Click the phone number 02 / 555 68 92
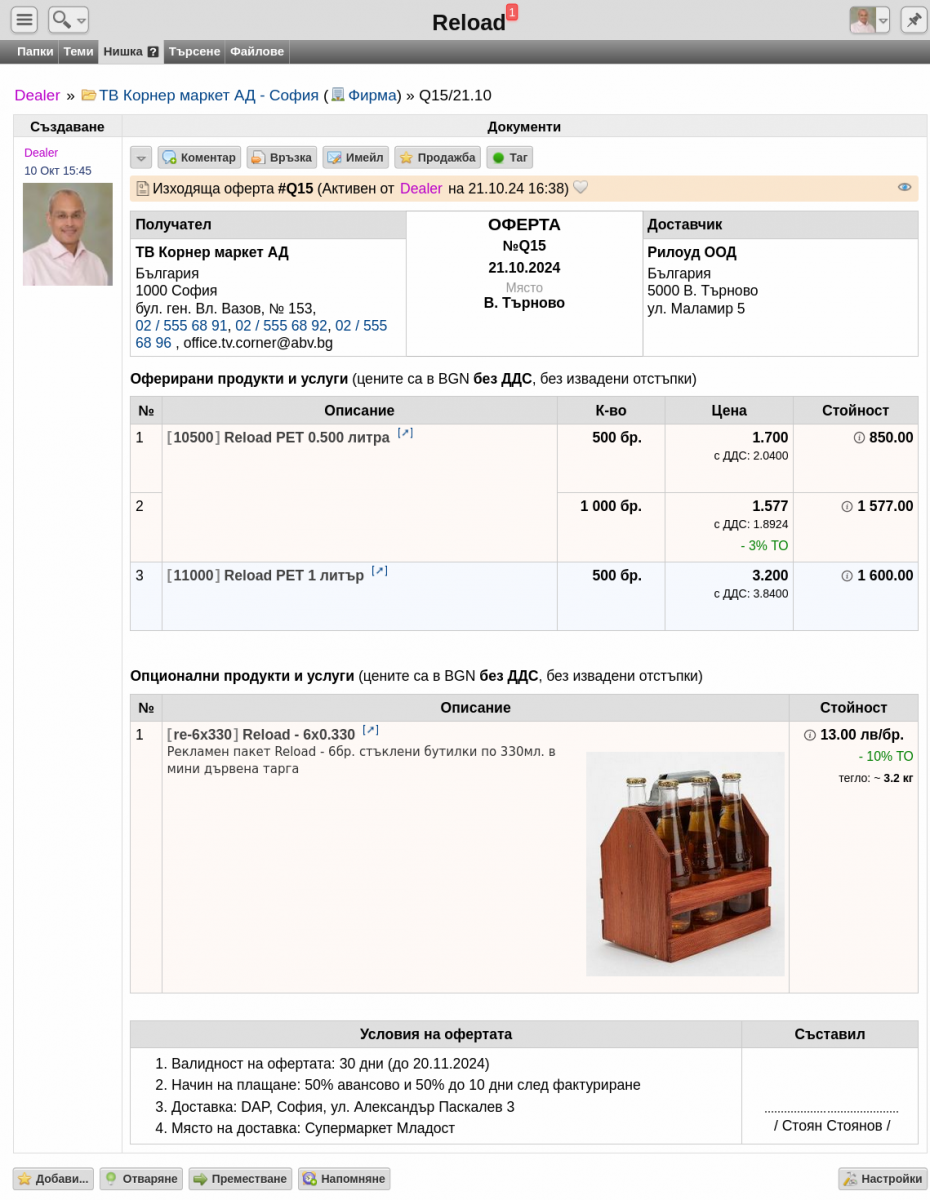Image resolution: width=930 pixels, height=1200 pixels. pos(281,326)
